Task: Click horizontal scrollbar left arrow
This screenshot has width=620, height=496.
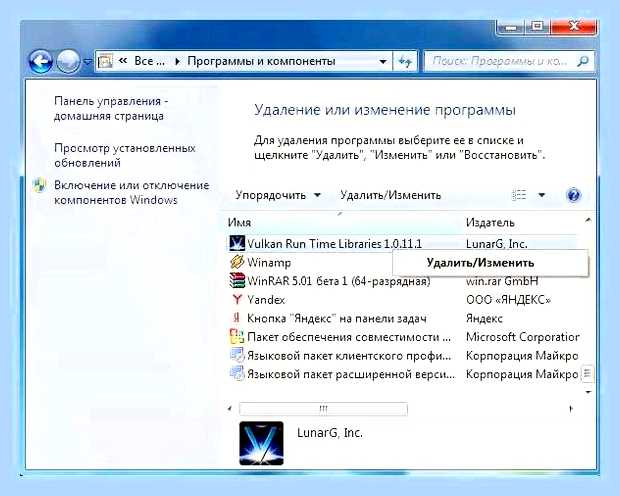Action: pyautogui.click(x=230, y=409)
